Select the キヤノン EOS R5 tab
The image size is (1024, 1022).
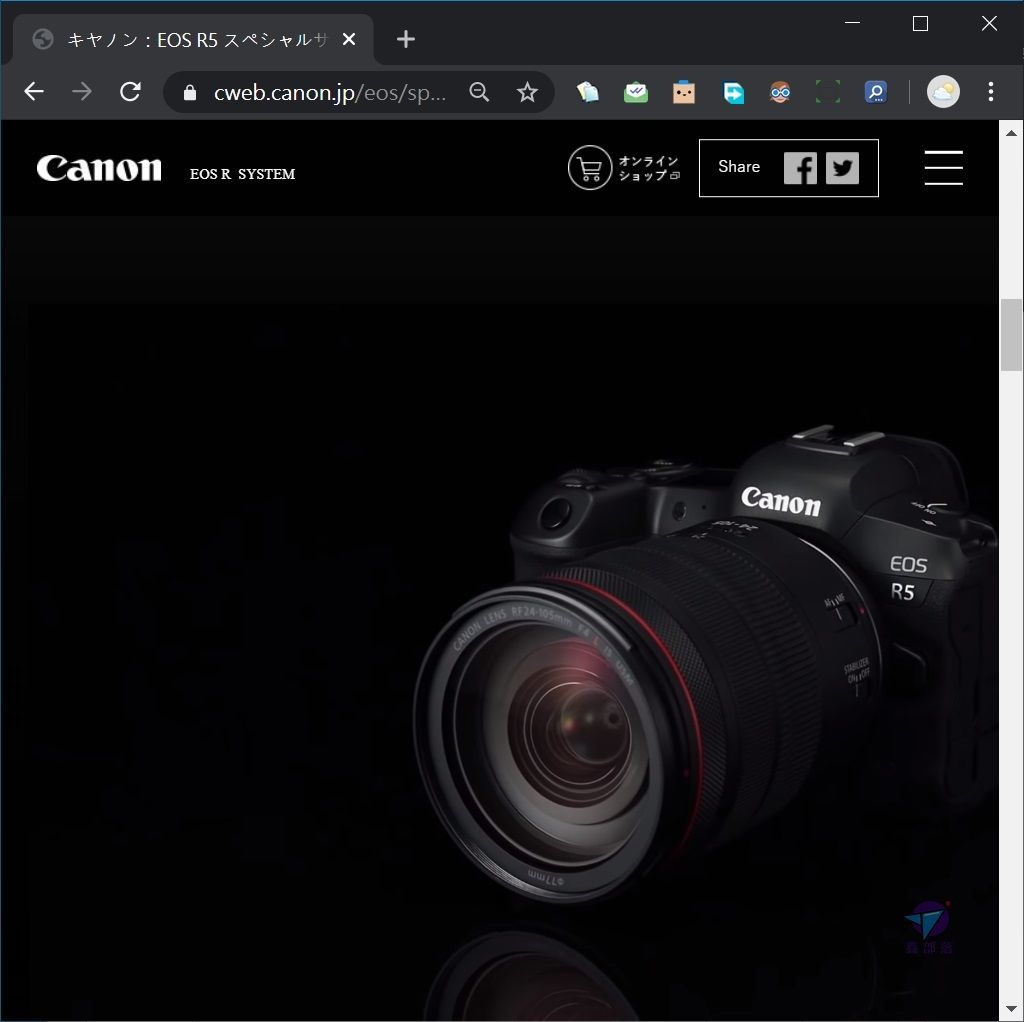coord(193,40)
